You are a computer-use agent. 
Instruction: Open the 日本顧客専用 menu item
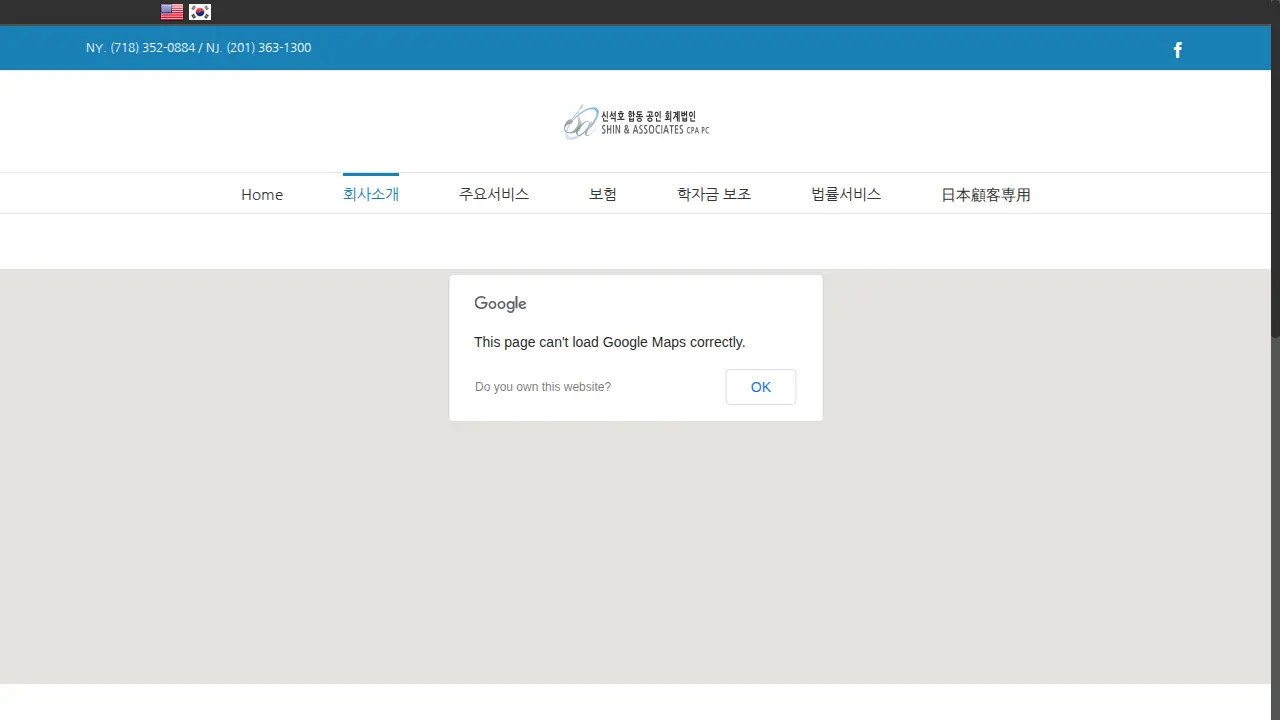click(986, 195)
